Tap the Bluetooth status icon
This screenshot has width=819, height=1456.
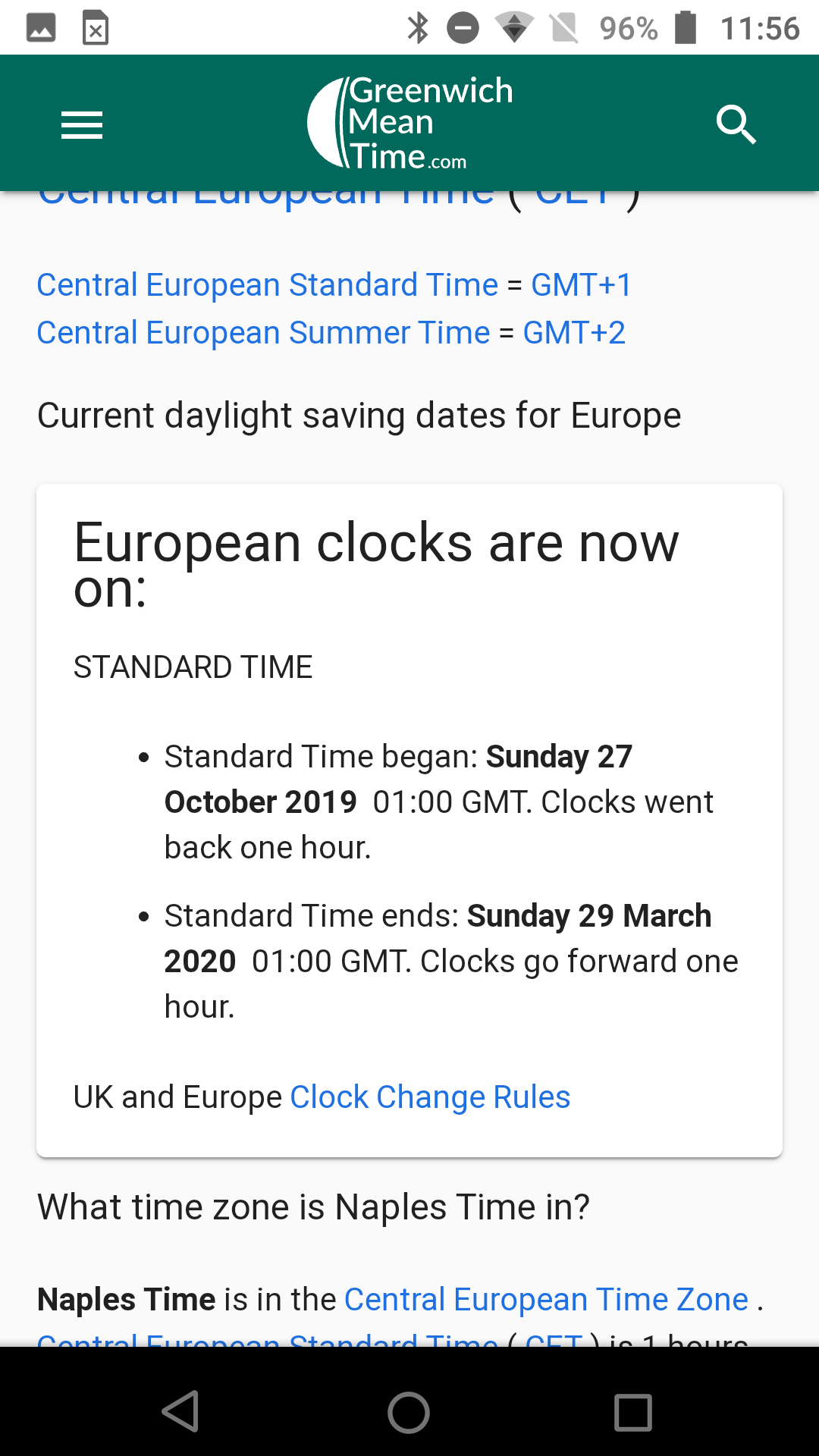coord(418,29)
